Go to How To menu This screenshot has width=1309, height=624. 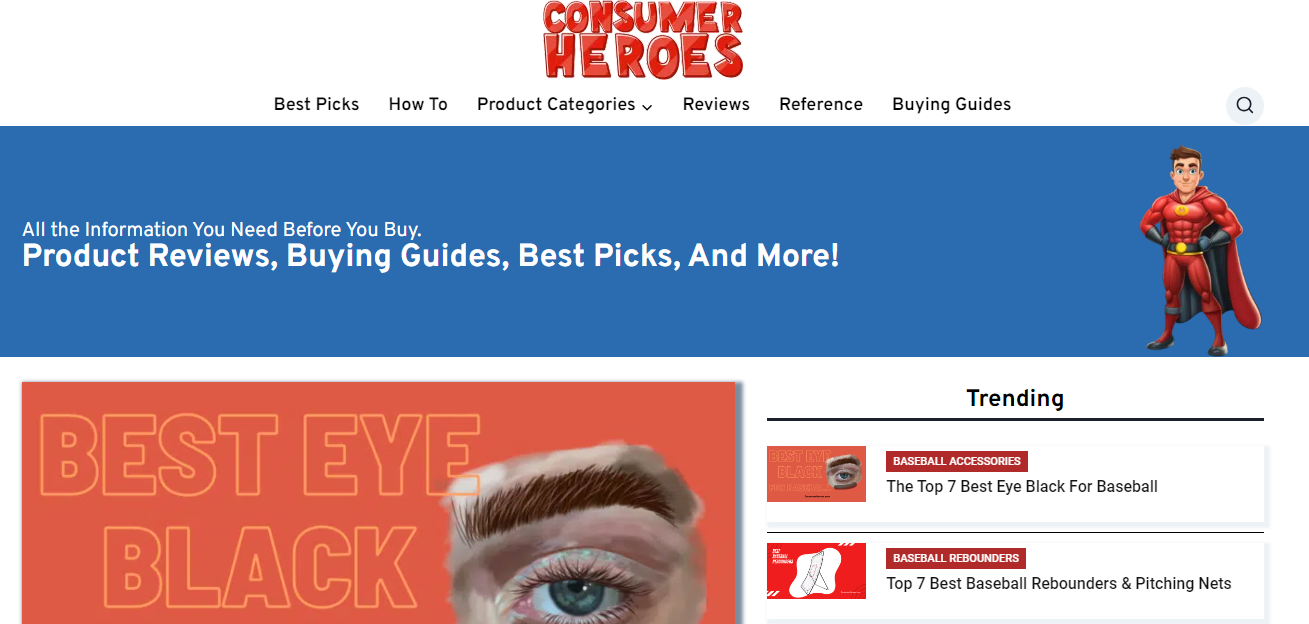418,104
